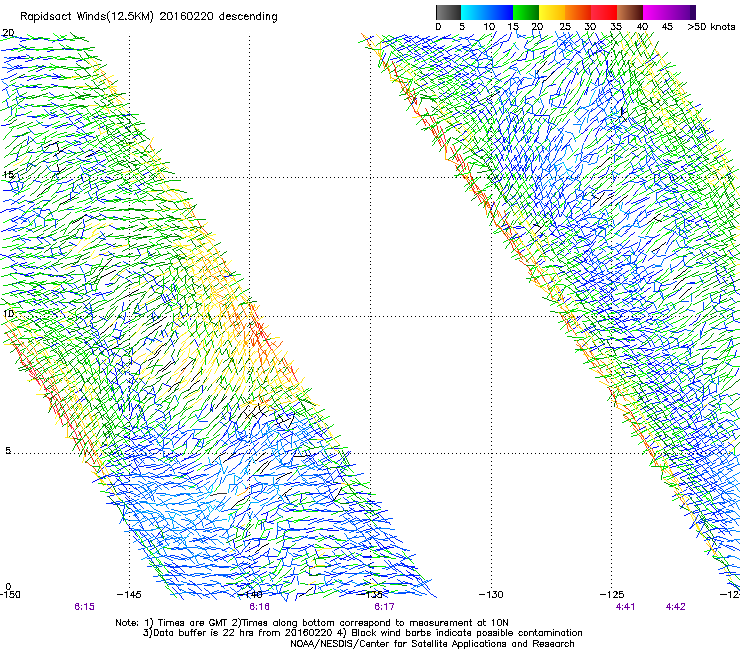Click the purple time label '6:16'
This screenshot has width=740, height=650.
[260, 607]
